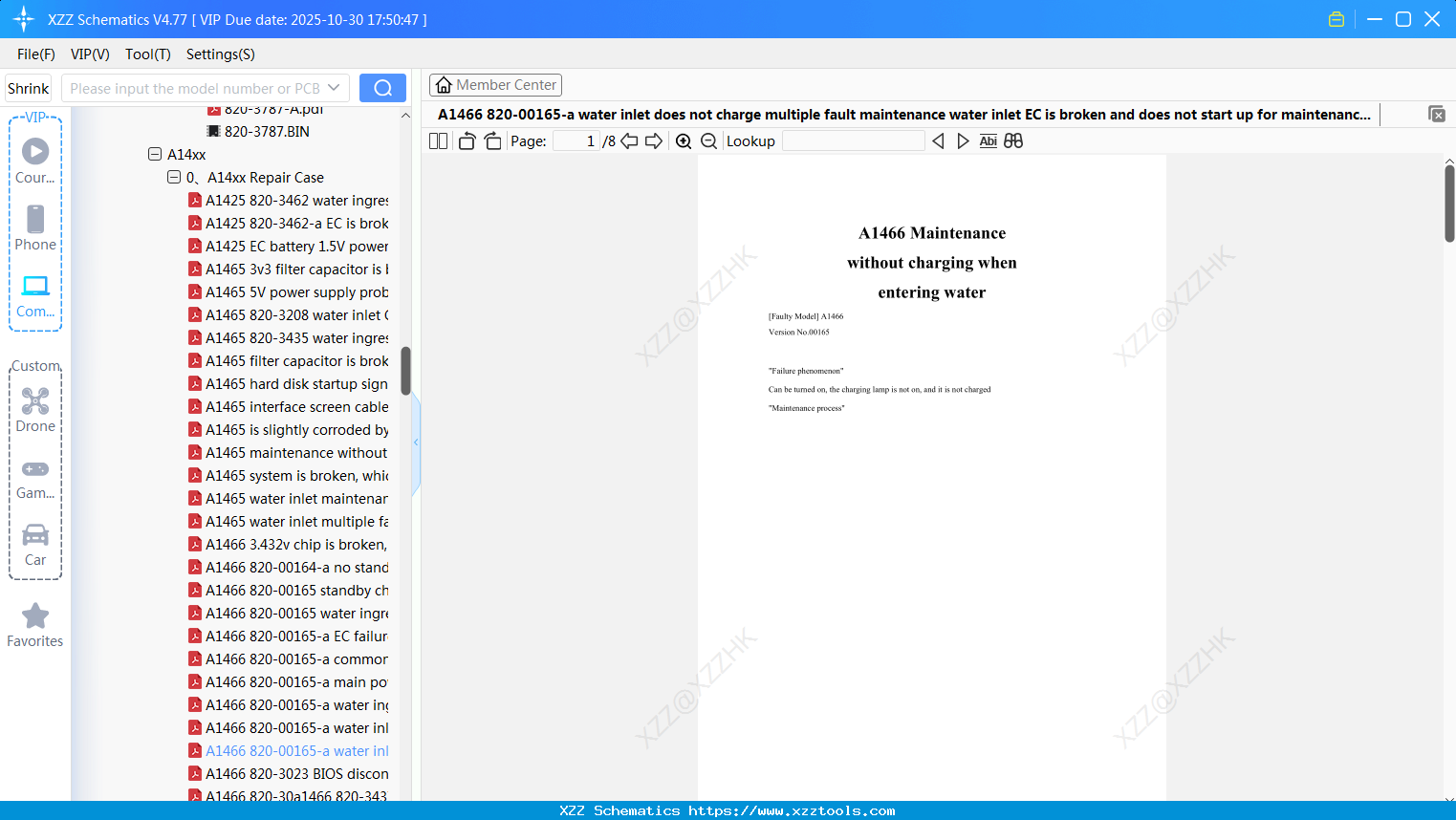The height and width of the screenshot is (820, 1456).
Task: Zoom out of the document
Action: 709,141
